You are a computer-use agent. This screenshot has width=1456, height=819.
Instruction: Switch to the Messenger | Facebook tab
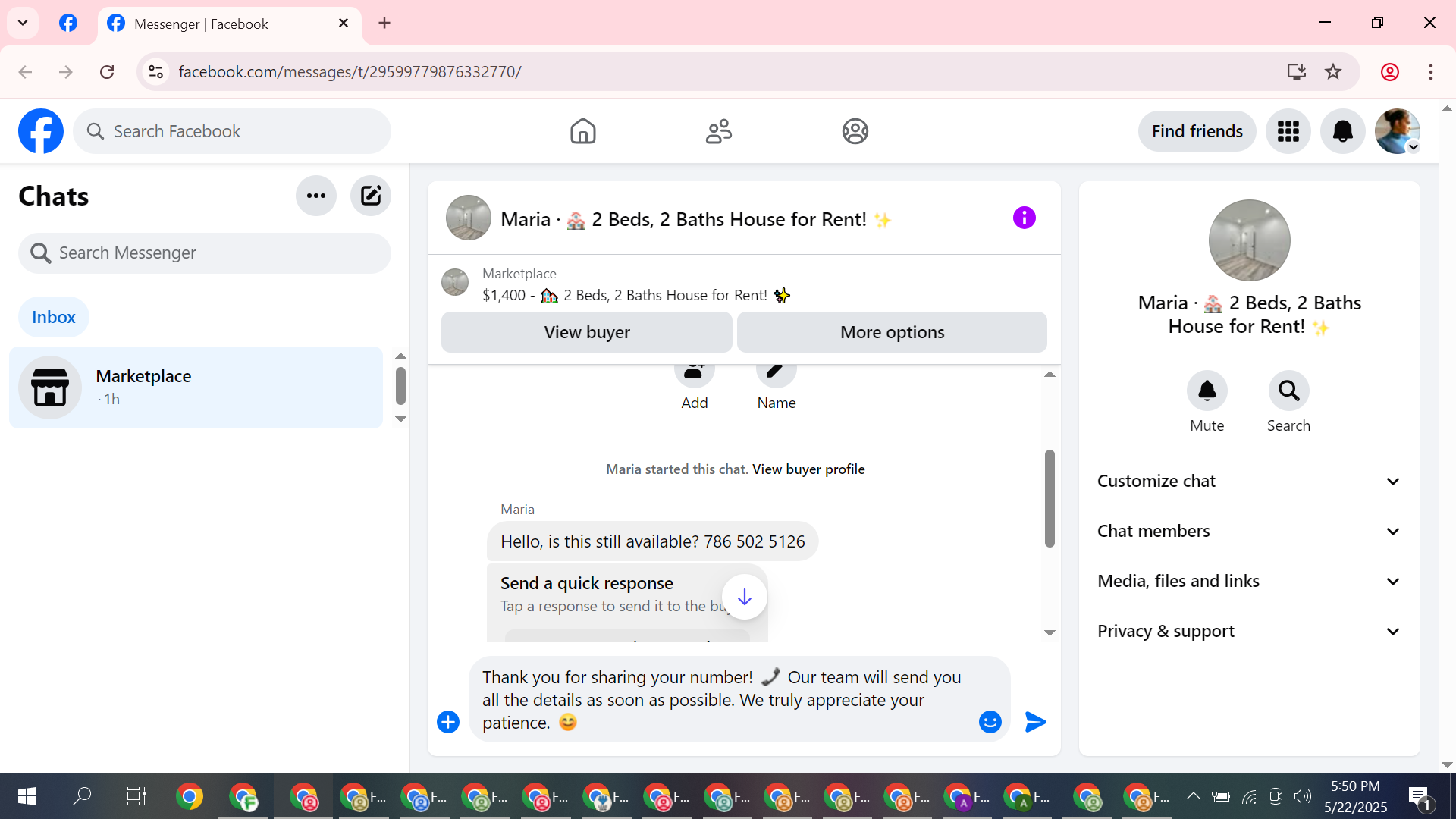pyautogui.click(x=229, y=24)
